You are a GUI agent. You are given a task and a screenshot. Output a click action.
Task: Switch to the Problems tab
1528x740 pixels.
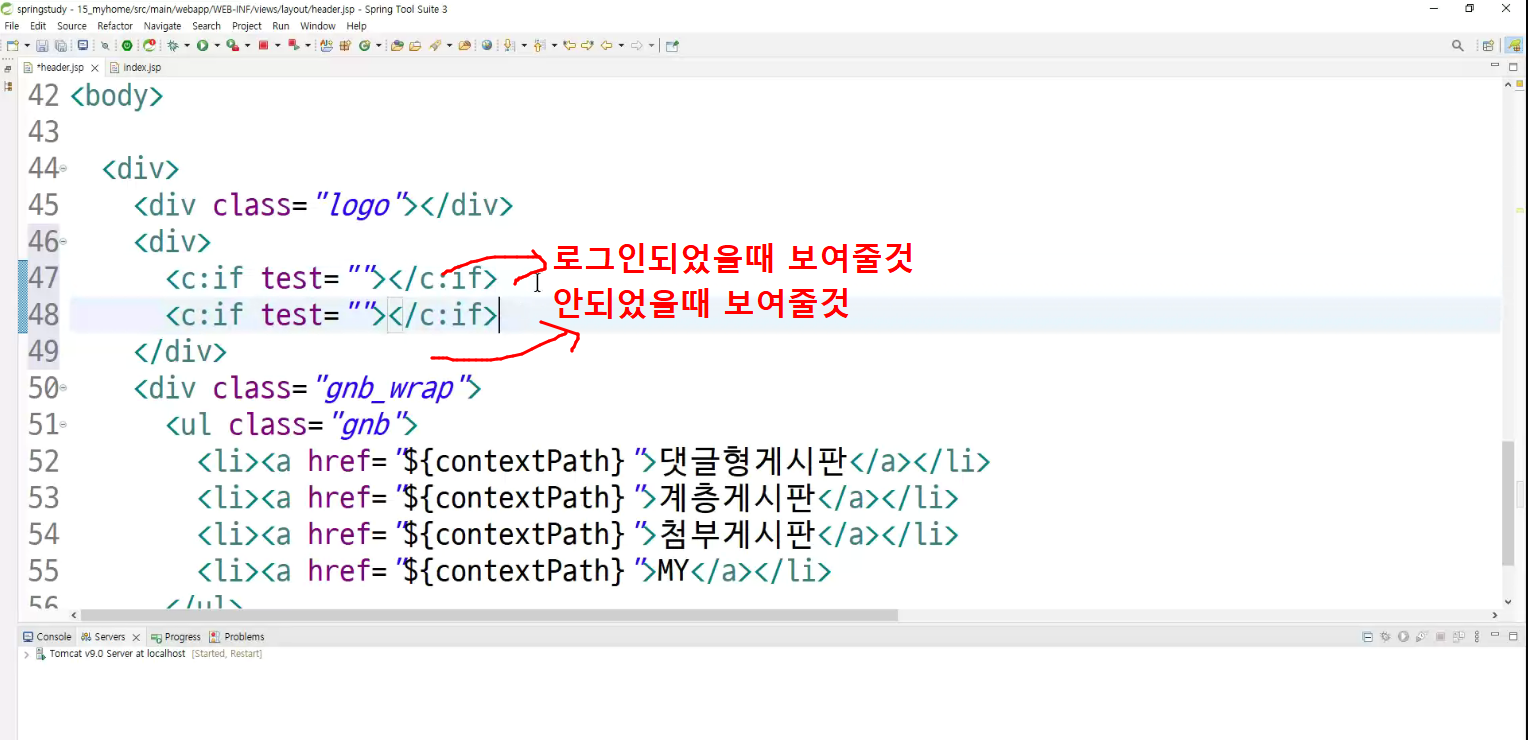pyautogui.click(x=237, y=637)
